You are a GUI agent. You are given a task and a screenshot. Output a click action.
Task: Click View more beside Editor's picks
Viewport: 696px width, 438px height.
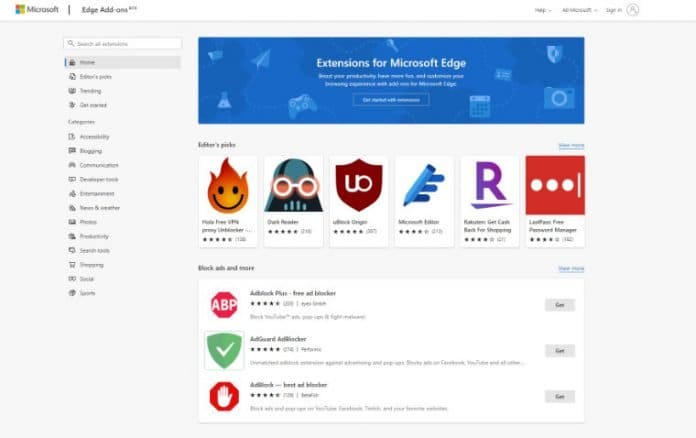tap(570, 145)
